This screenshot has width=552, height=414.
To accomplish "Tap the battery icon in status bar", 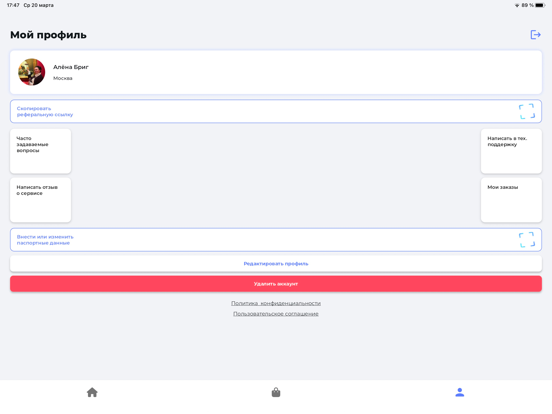I will click(x=540, y=5).
